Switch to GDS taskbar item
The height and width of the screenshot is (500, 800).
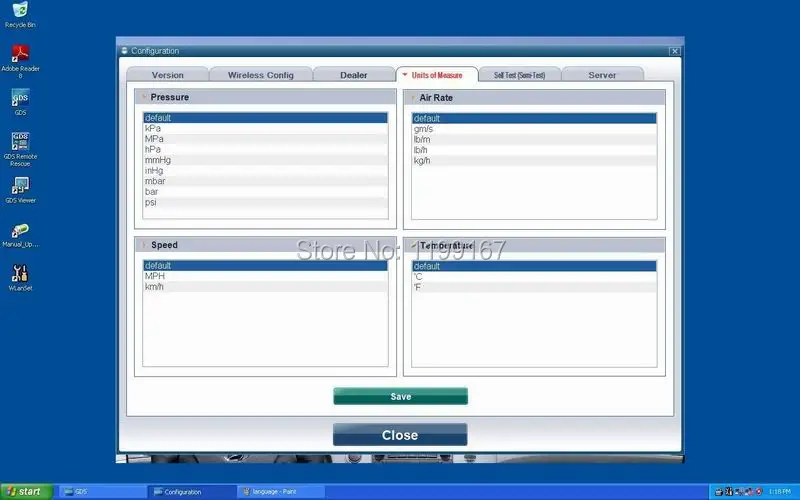(x=103, y=492)
